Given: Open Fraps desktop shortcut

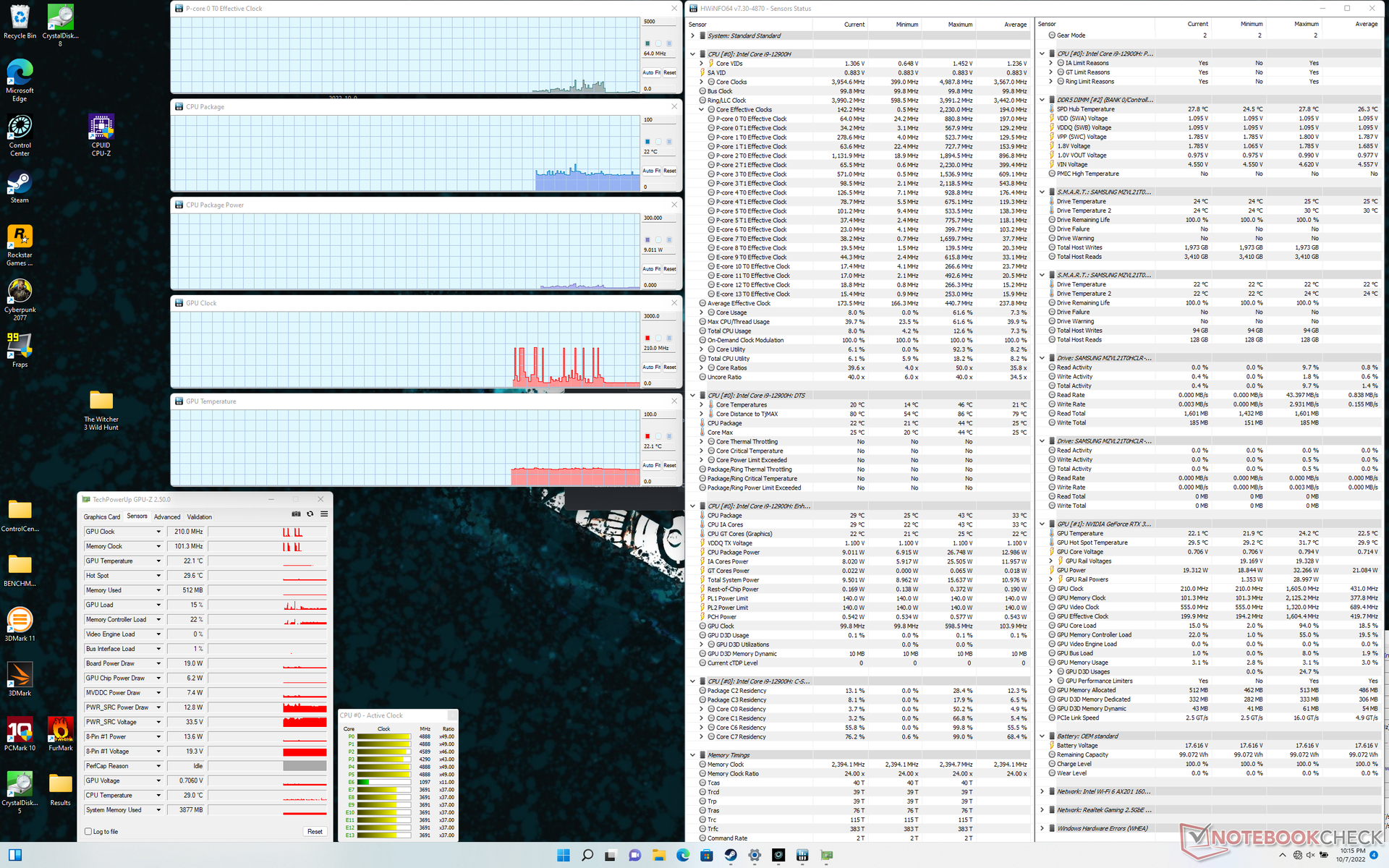Looking at the screenshot, I should (x=20, y=350).
